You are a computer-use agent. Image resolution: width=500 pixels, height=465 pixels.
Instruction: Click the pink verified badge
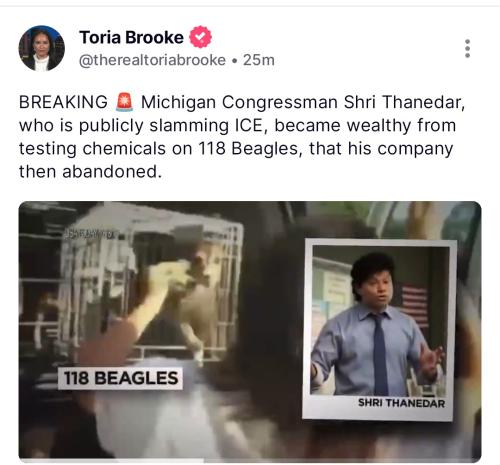[x=200, y=37]
